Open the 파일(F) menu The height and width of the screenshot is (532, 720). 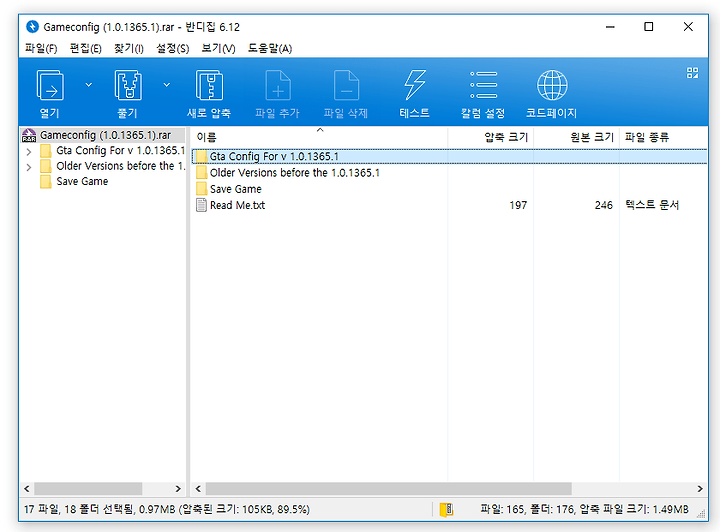pyautogui.click(x=41, y=48)
